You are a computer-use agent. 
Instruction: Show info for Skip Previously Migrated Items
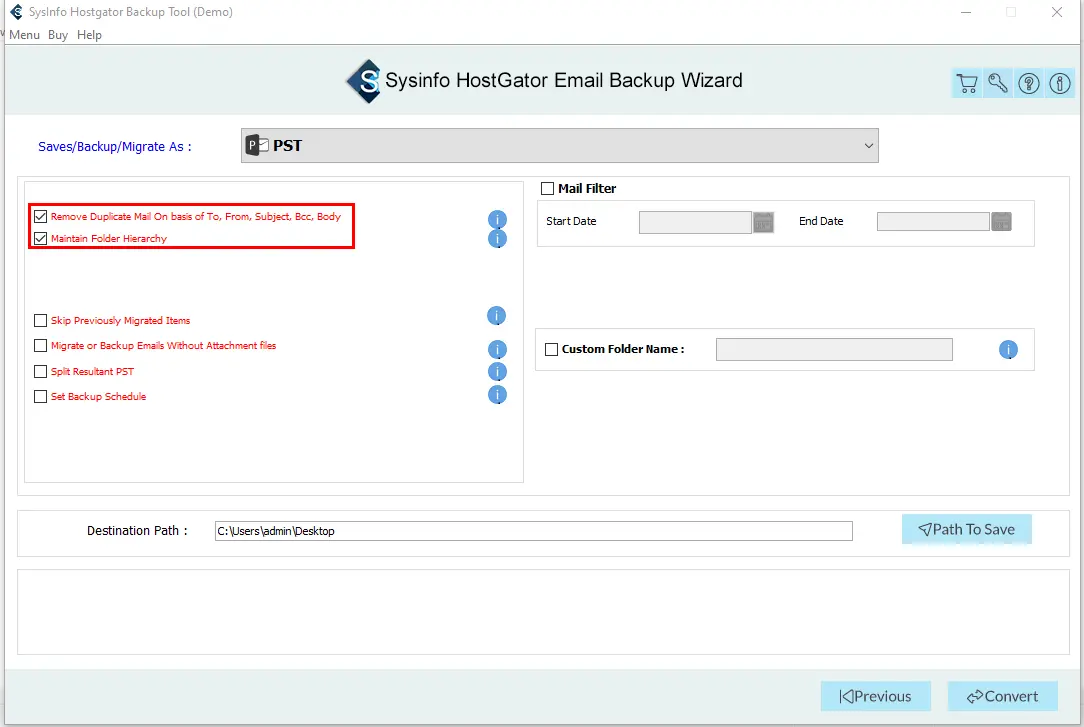[x=496, y=316]
